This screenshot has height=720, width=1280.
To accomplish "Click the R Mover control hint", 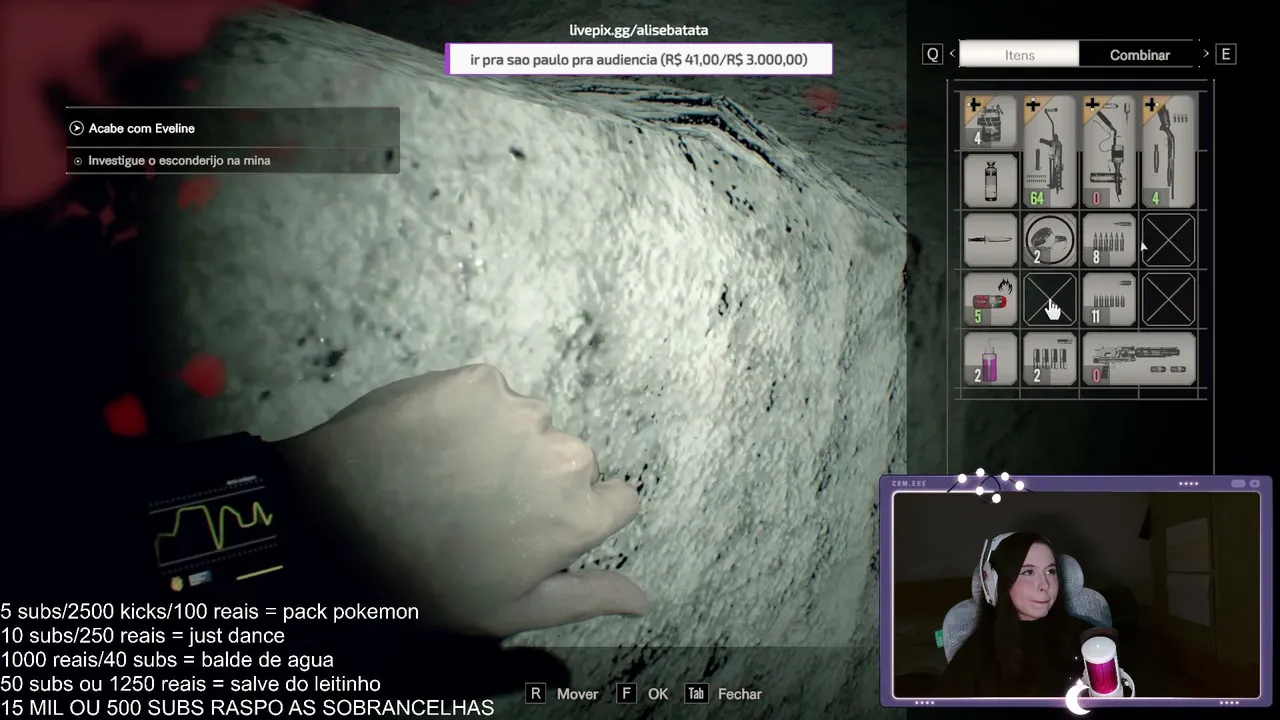I will (562, 694).
